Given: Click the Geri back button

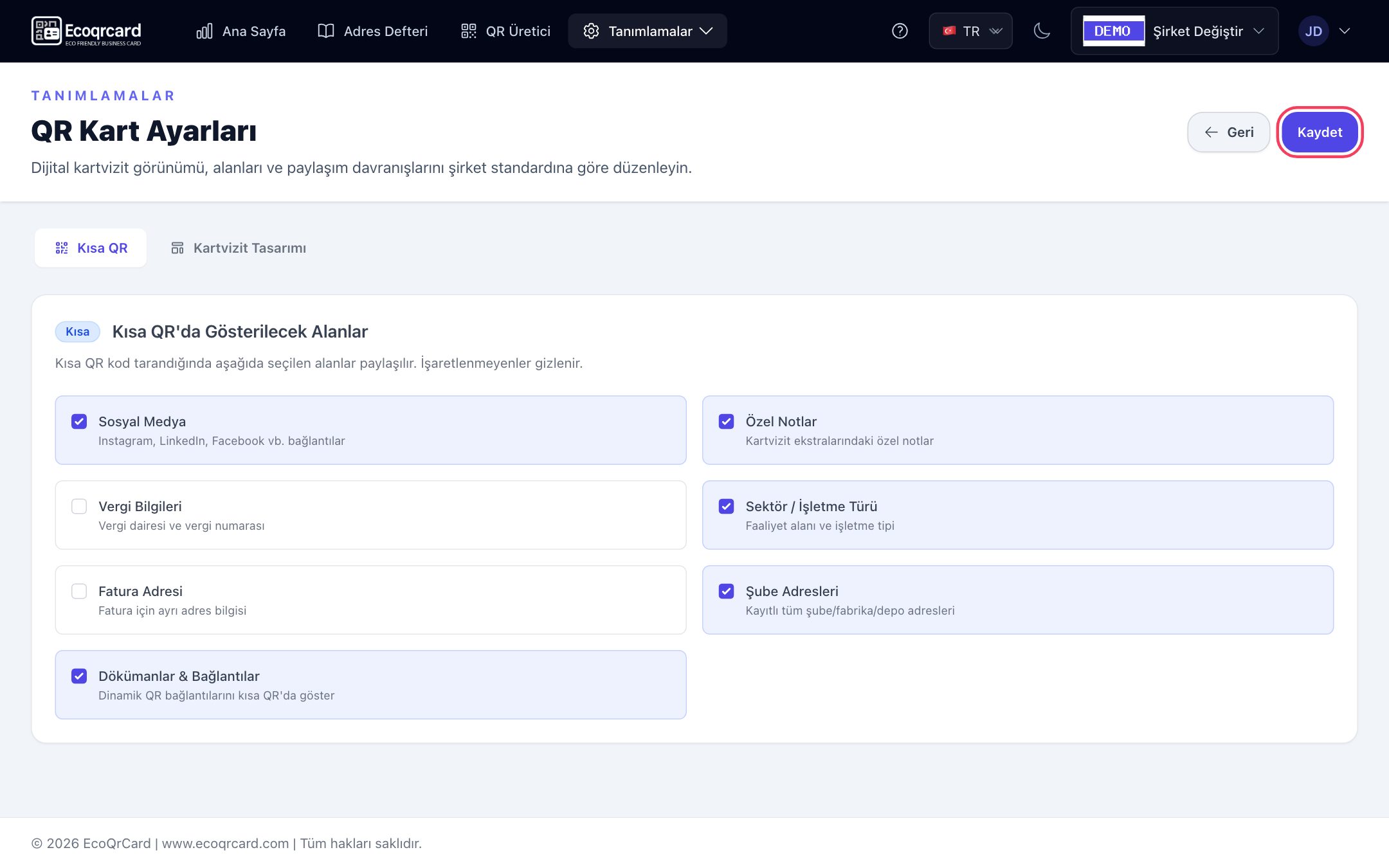Looking at the screenshot, I should point(1228,132).
